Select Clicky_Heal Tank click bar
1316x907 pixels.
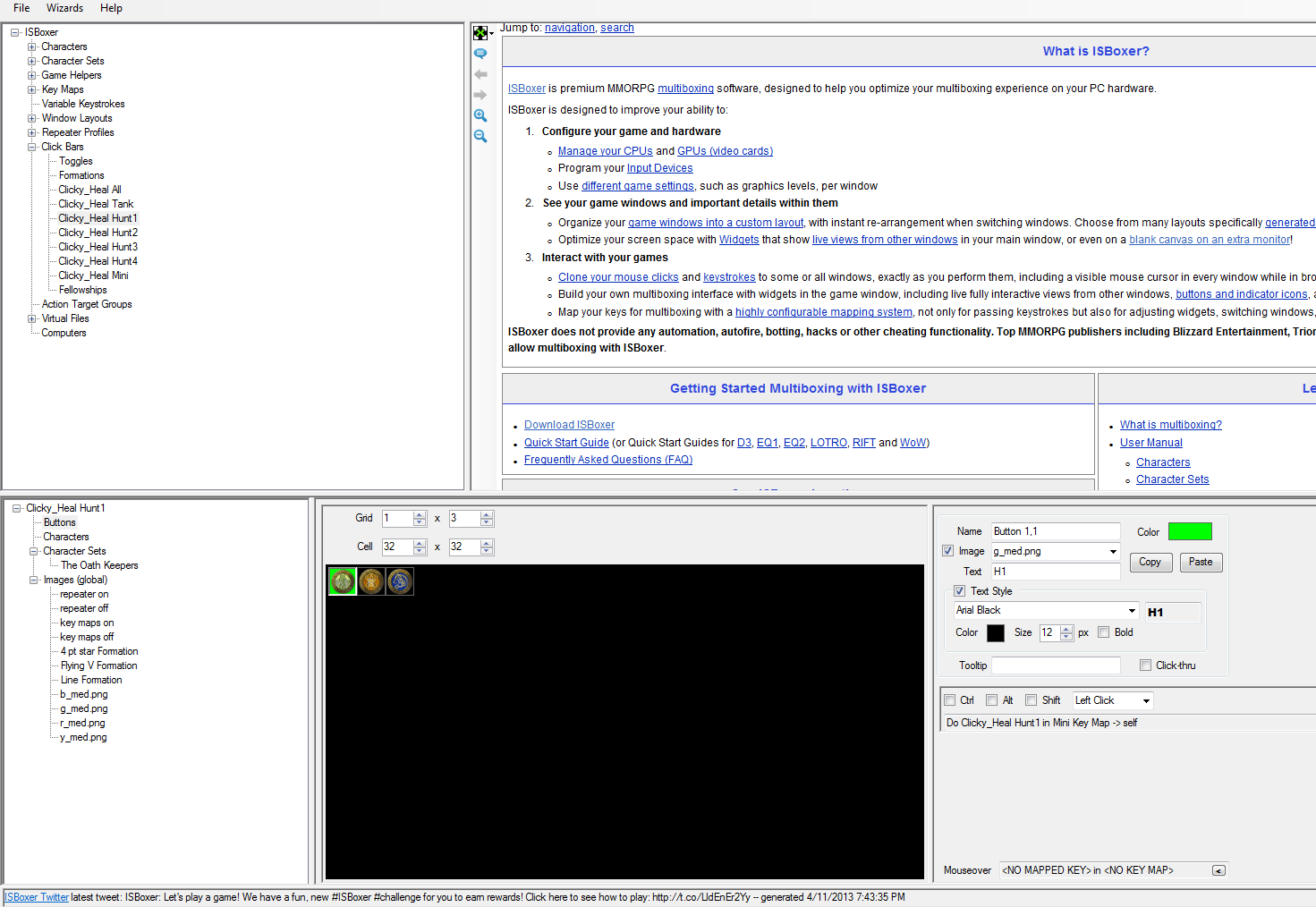96,204
